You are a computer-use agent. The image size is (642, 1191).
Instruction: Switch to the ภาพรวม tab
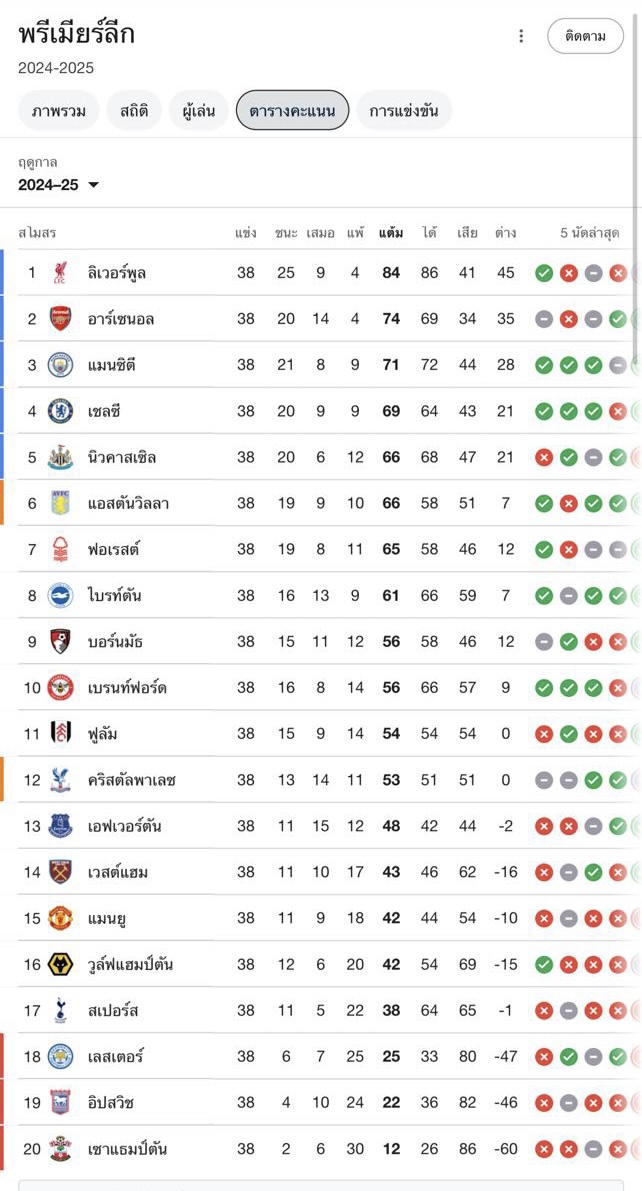pos(59,112)
